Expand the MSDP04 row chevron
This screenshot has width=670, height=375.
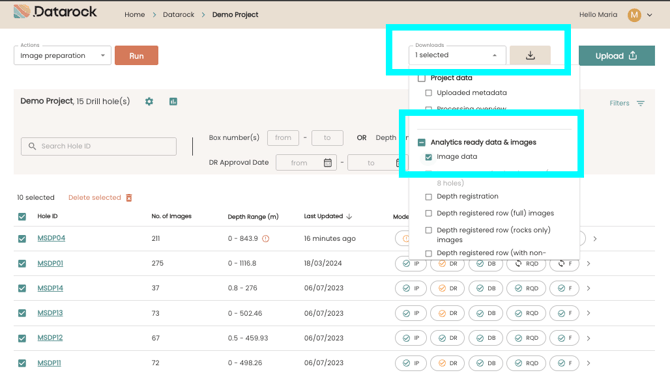point(595,239)
